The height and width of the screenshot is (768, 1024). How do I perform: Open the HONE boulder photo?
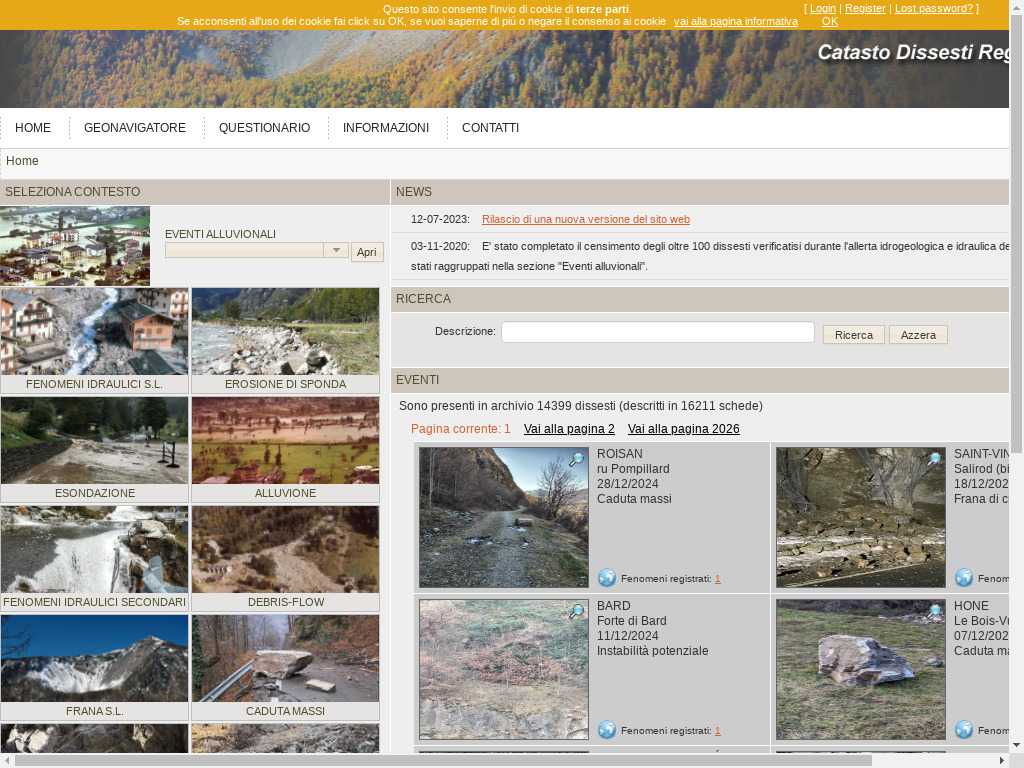point(861,669)
